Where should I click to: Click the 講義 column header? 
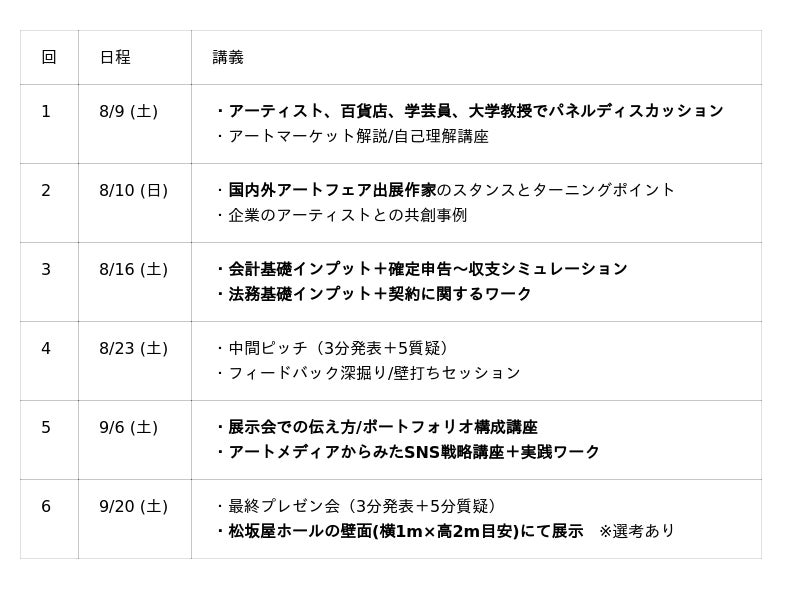[228, 58]
